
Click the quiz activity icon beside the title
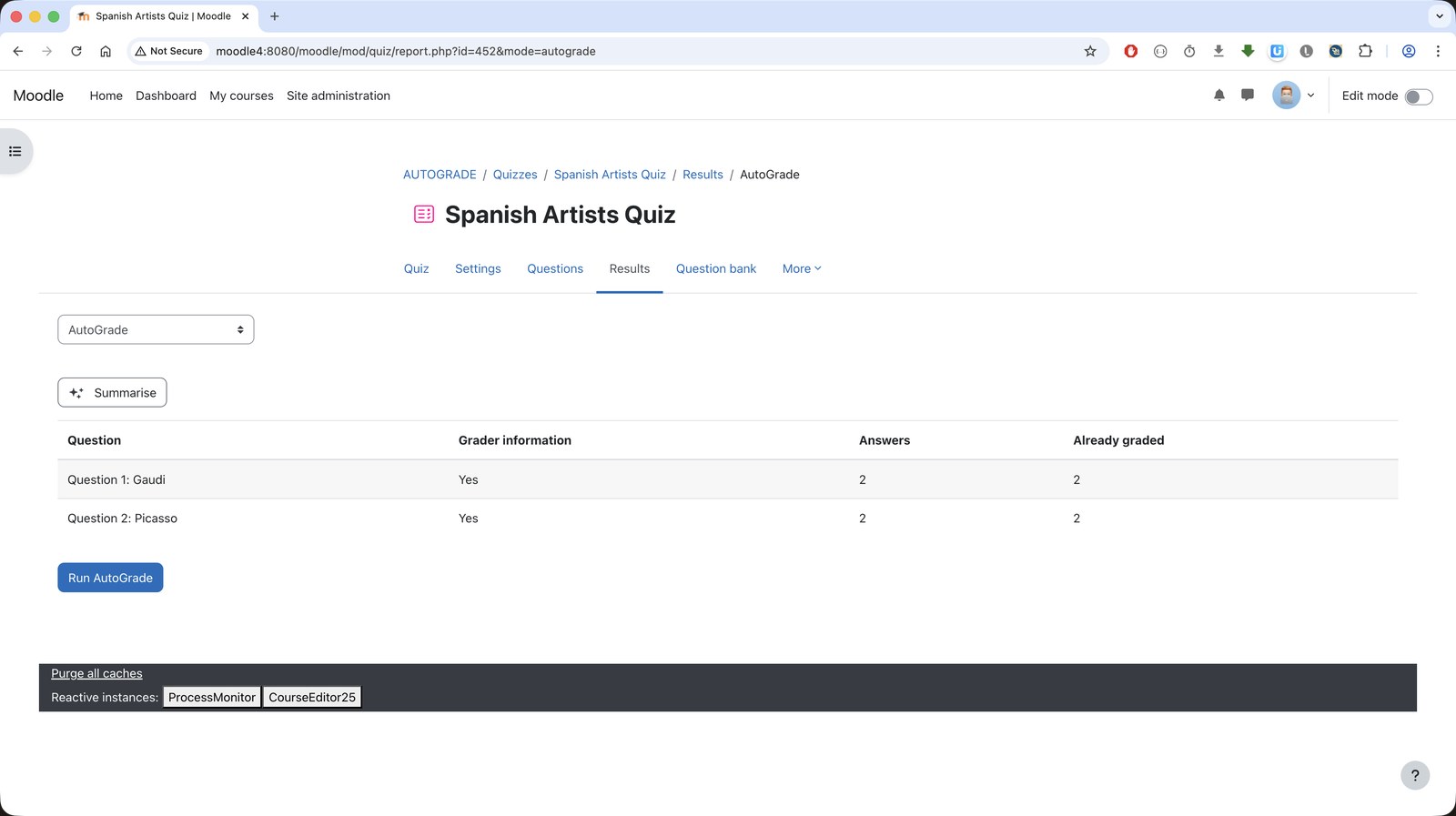pyautogui.click(x=424, y=214)
